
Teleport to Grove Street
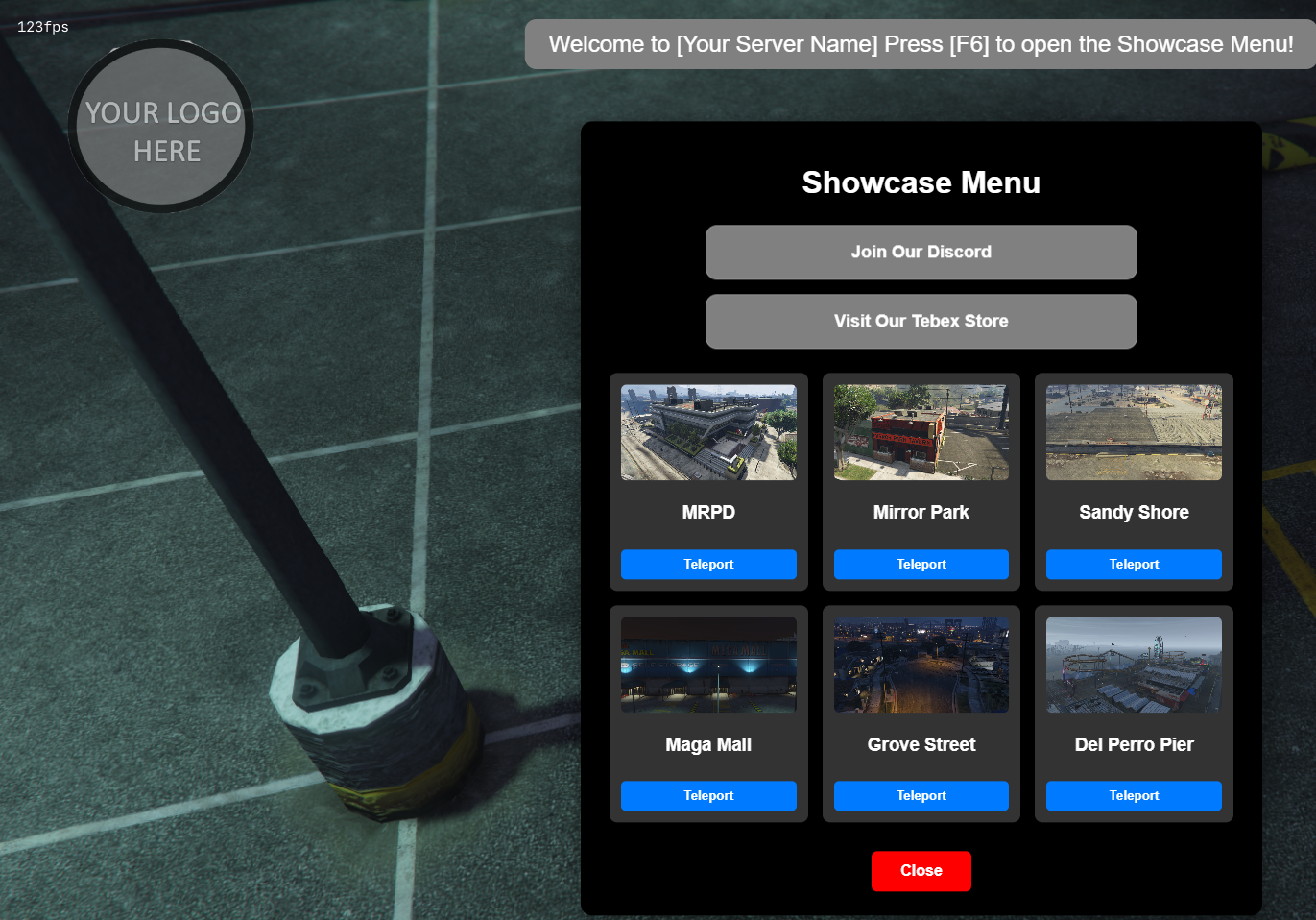point(921,795)
